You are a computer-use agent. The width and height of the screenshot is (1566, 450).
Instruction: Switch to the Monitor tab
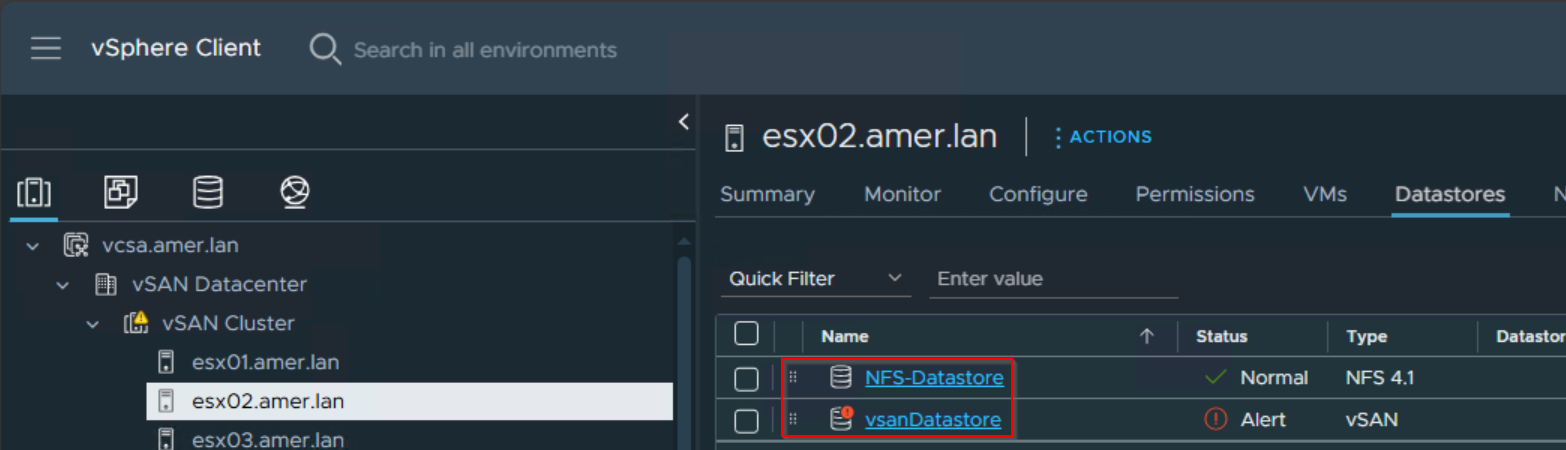(902, 194)
